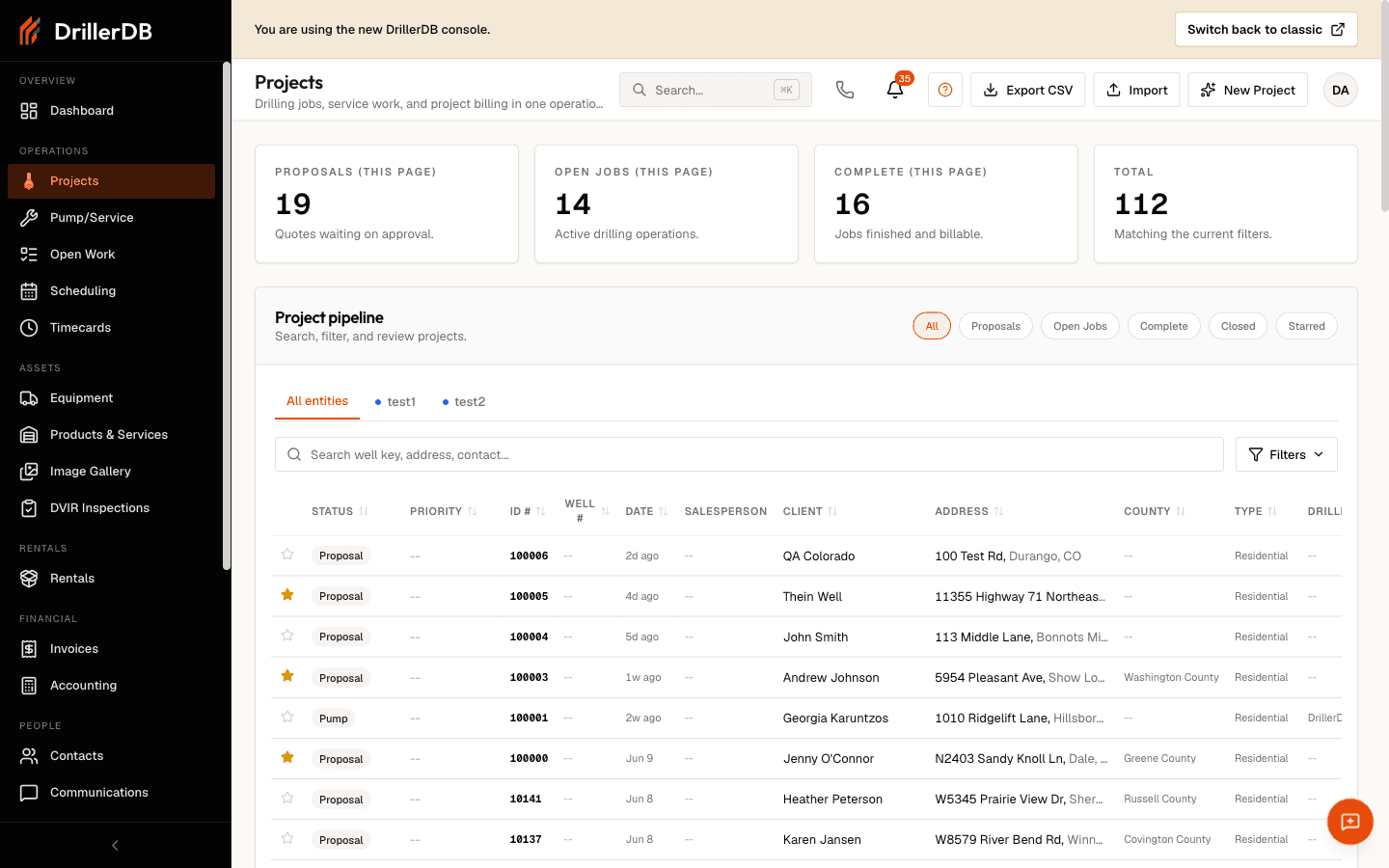
Task: Focus the top Search box
Action: tap(716, 90)
